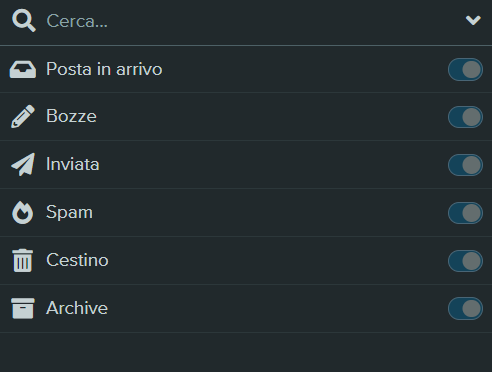Click the Cestino trash can icon
This screenshot has height=372, width=492.
tap(23, 260)
